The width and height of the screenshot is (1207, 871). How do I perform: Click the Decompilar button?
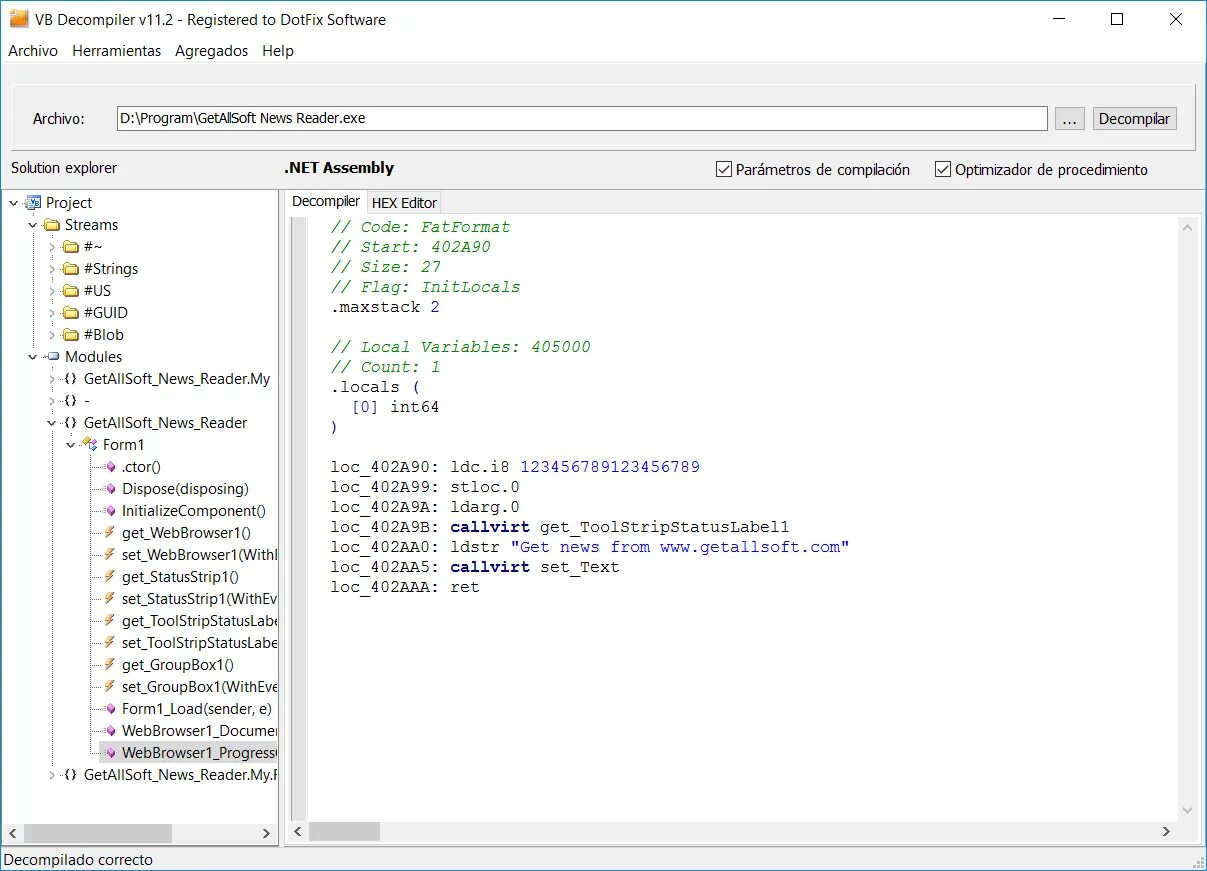click(1134, 118)
